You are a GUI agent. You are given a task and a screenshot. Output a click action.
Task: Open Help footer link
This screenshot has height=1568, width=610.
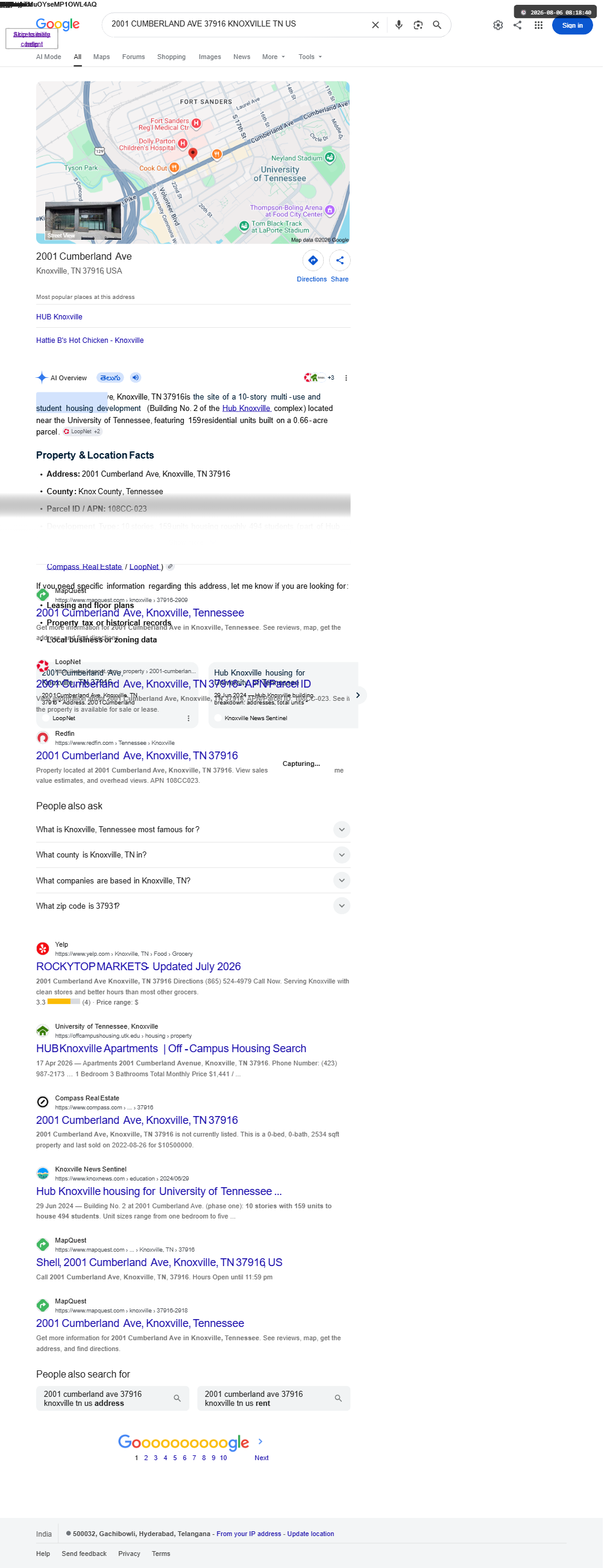[43, 1555]
